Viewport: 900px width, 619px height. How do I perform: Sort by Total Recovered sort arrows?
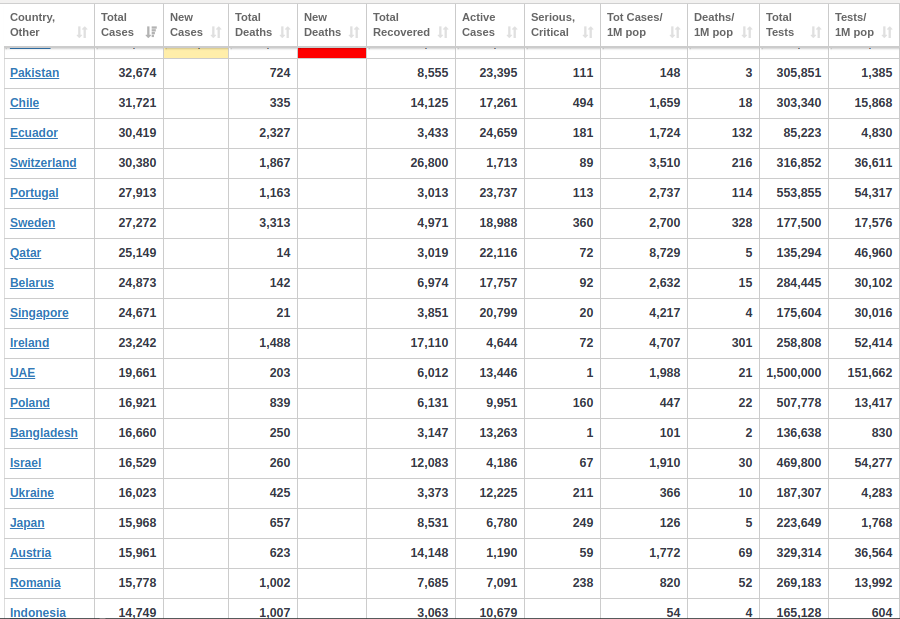(443, 32)
